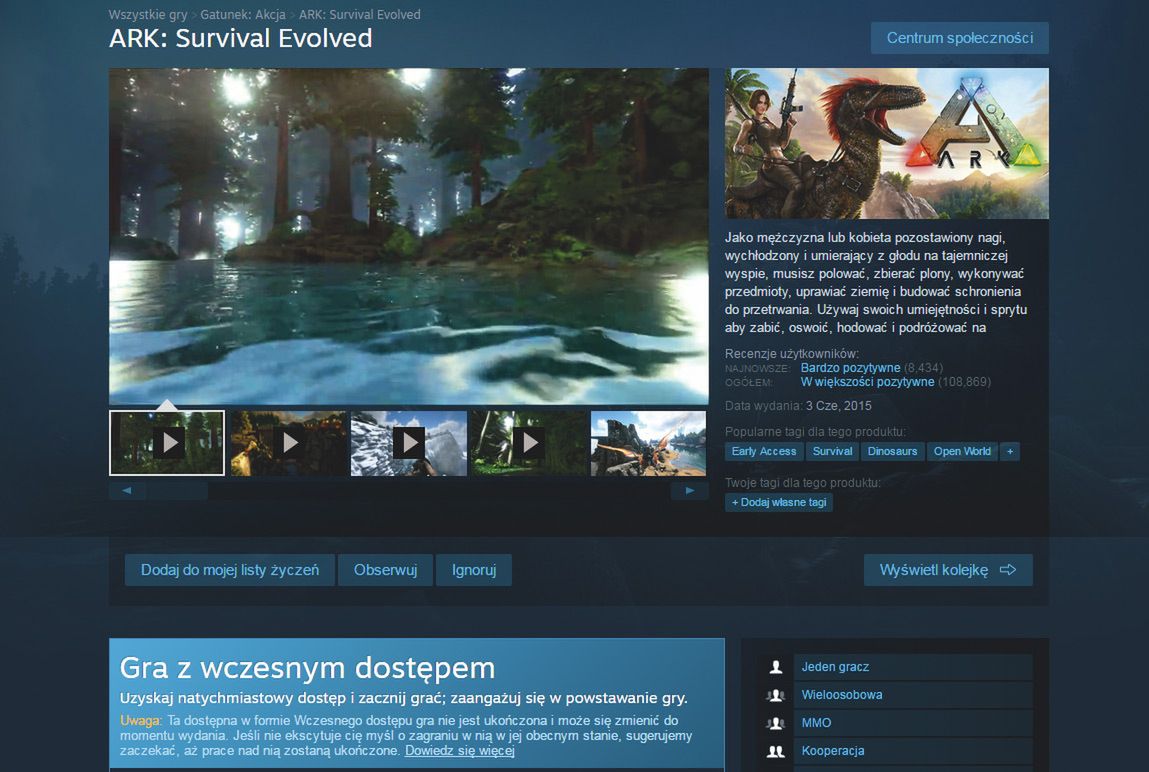Click the Ignoruj button

[474, 570]
